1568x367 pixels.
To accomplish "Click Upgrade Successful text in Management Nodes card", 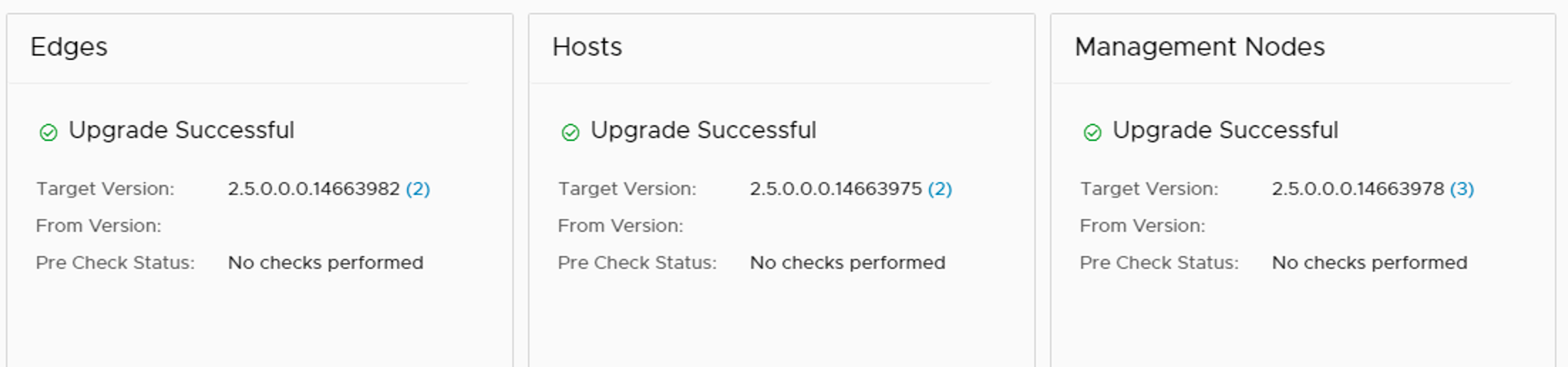I will click(1225, 131).
